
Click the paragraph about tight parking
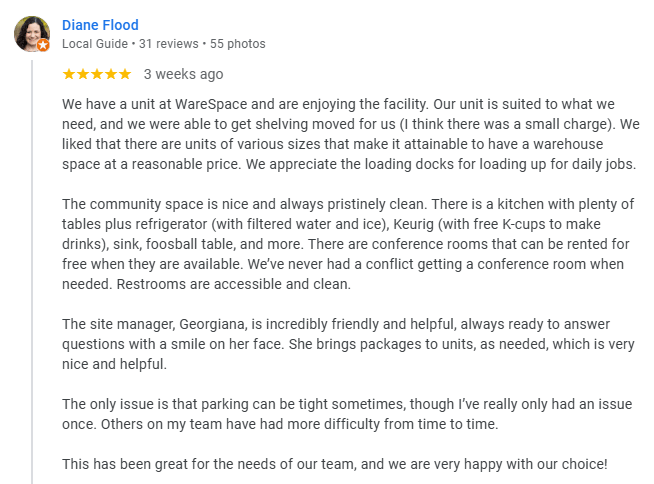point(347,414)
